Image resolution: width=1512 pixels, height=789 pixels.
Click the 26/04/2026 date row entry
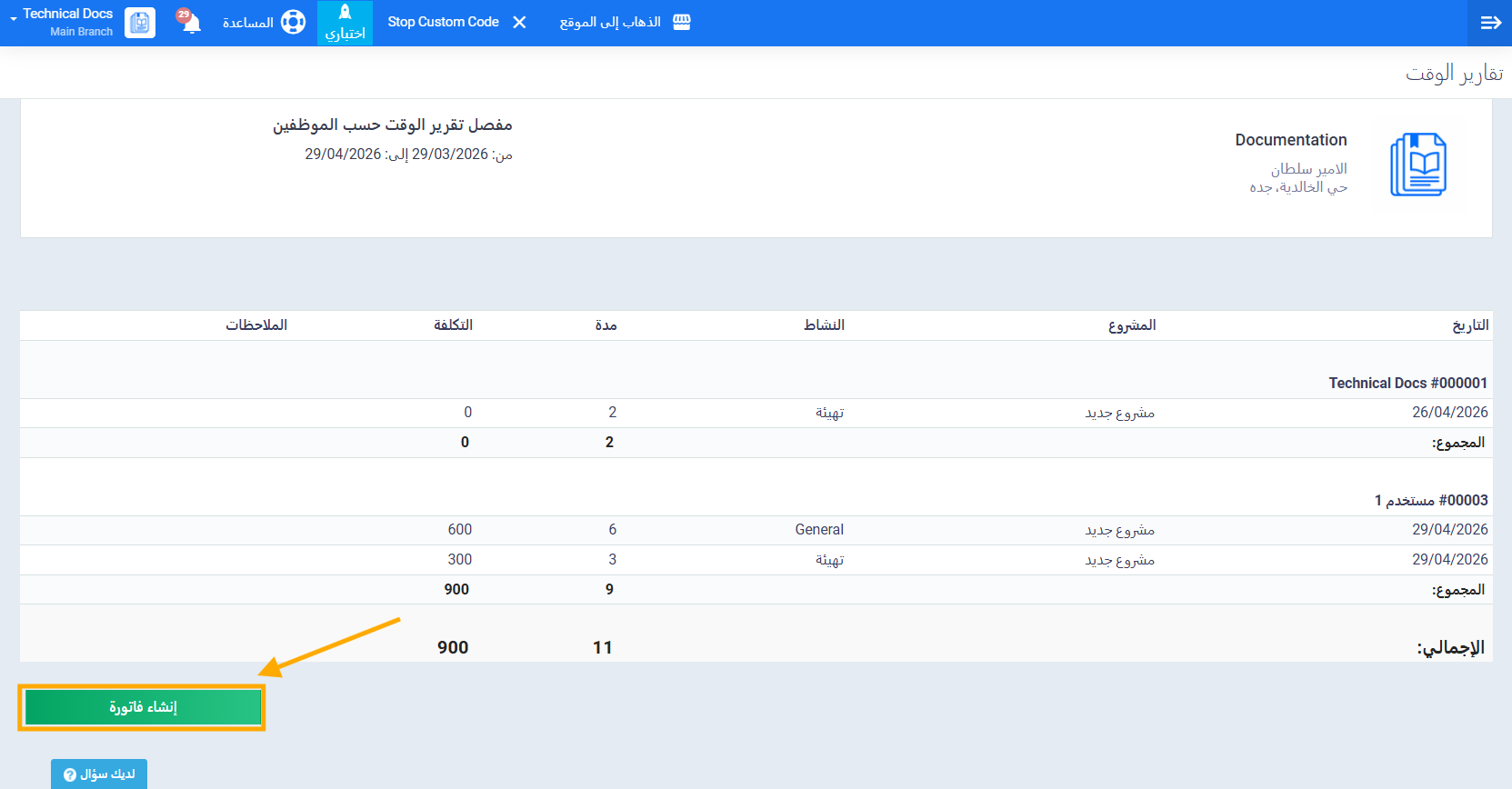1449,413
